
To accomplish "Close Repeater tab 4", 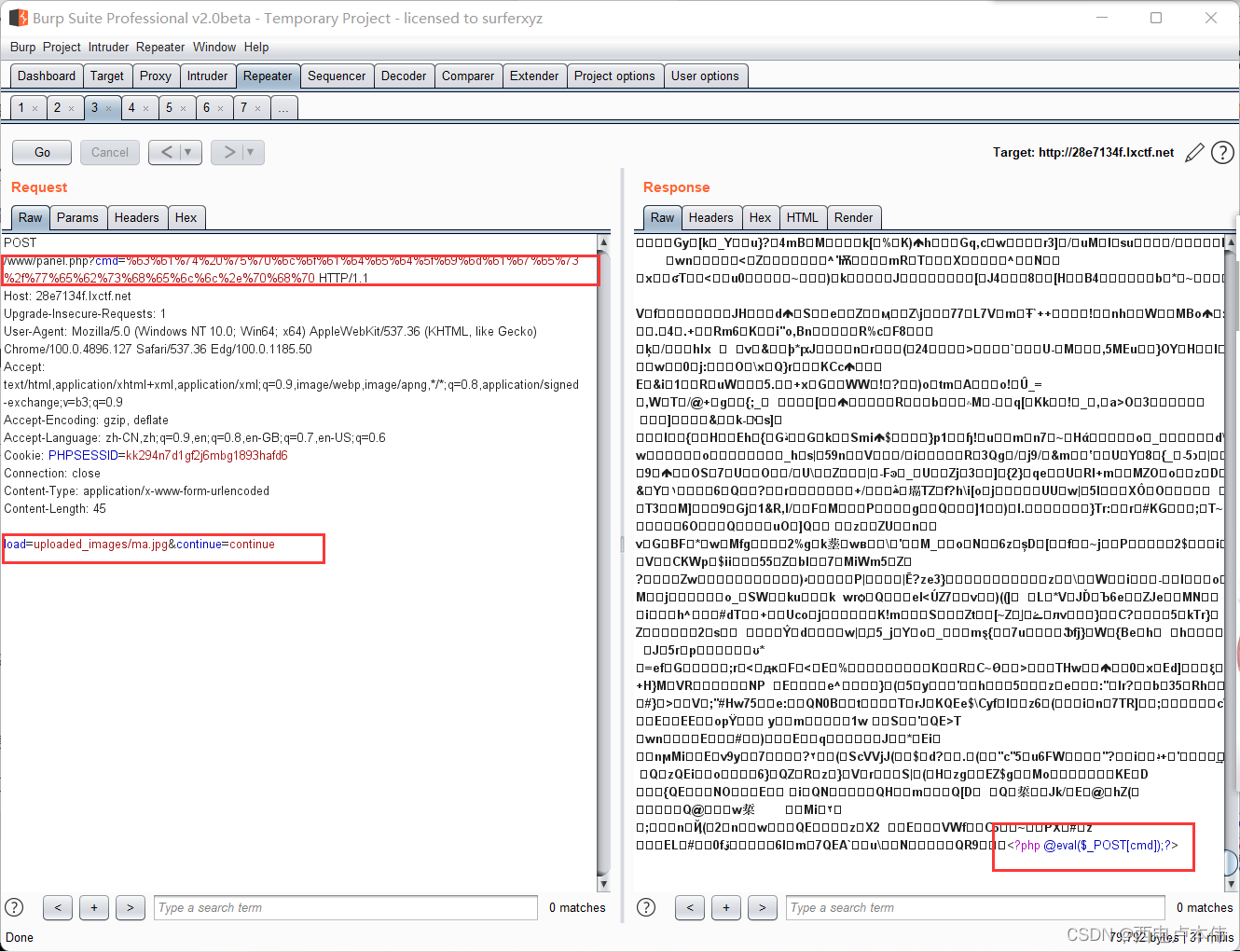I will [145, 108].
